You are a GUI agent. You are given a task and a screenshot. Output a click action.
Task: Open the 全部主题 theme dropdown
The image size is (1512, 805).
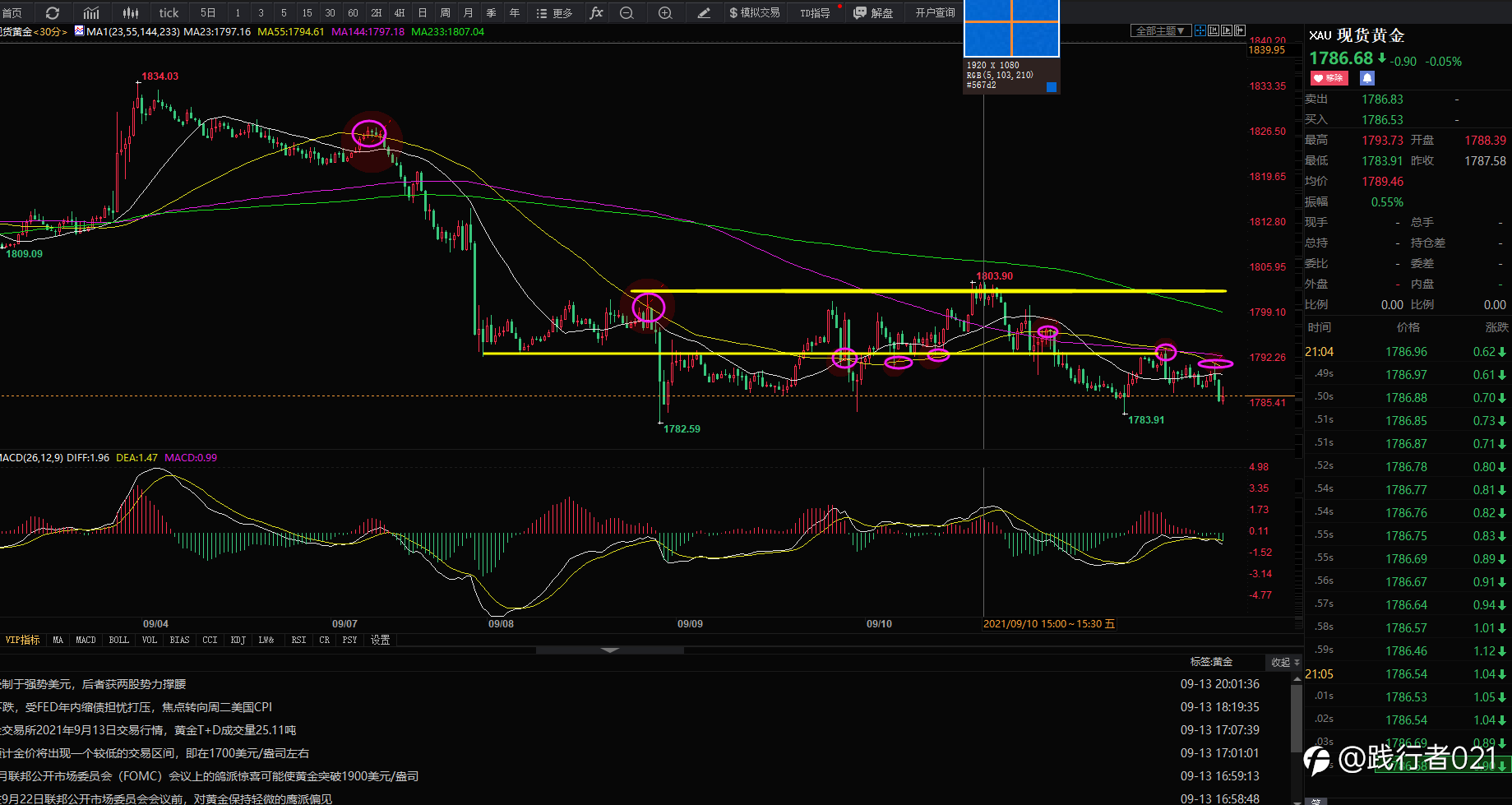1160,30
